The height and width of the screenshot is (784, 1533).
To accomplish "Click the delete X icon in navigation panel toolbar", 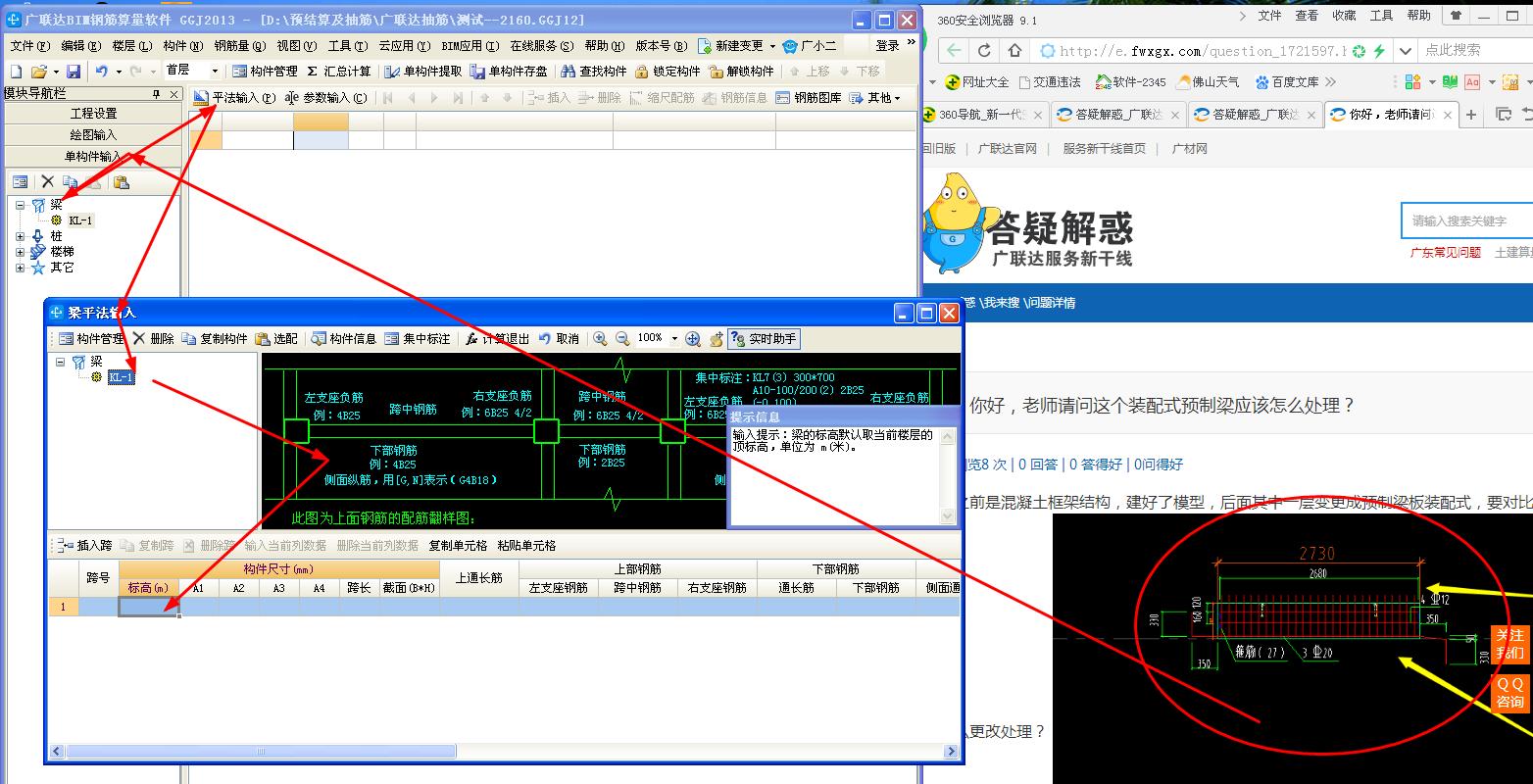I will coord(47,182).
